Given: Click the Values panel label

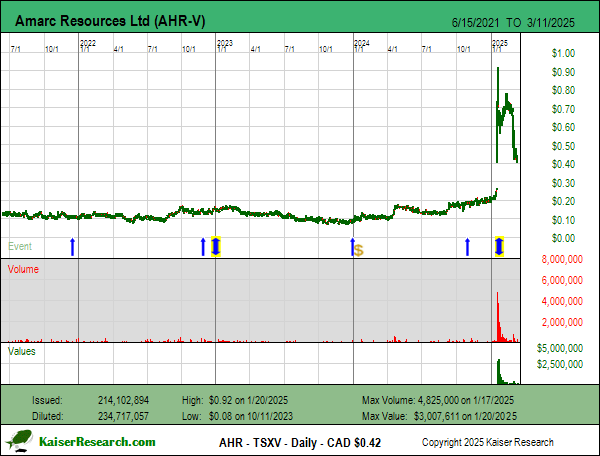Looking at the screenshot, I should (x=22, y=351).
